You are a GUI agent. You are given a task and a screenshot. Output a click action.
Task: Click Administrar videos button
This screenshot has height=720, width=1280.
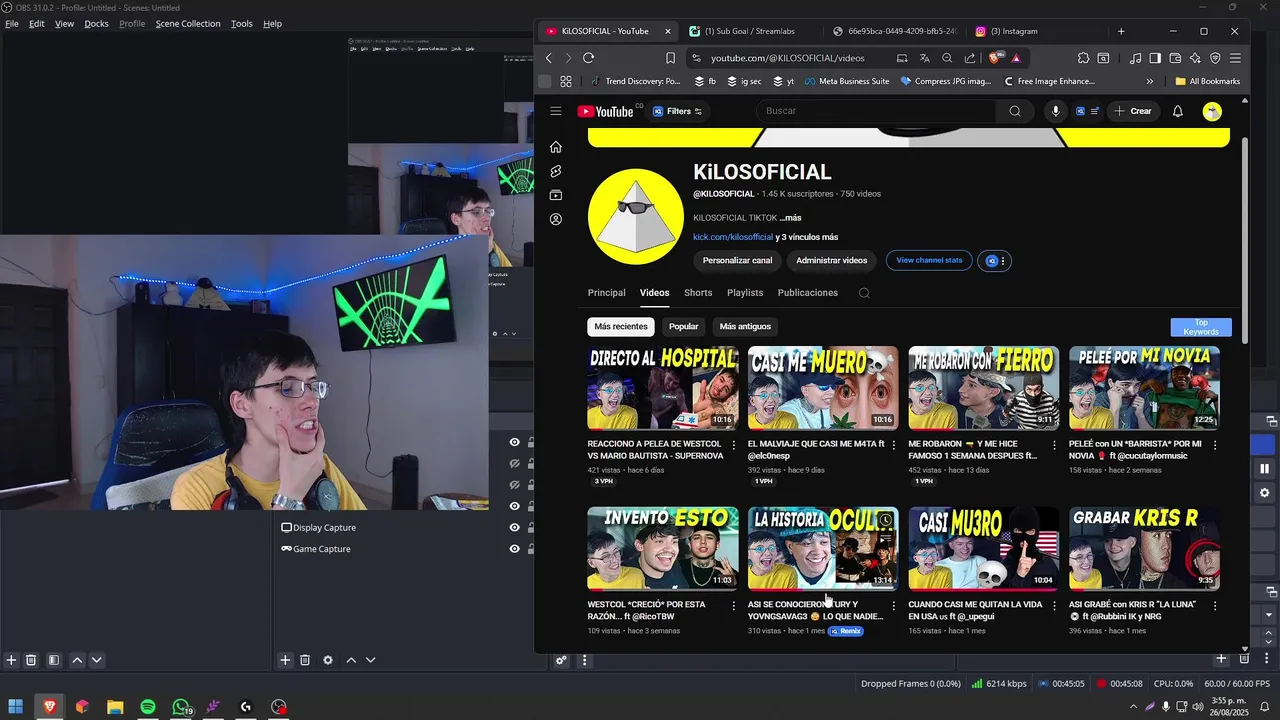point(832,260)
